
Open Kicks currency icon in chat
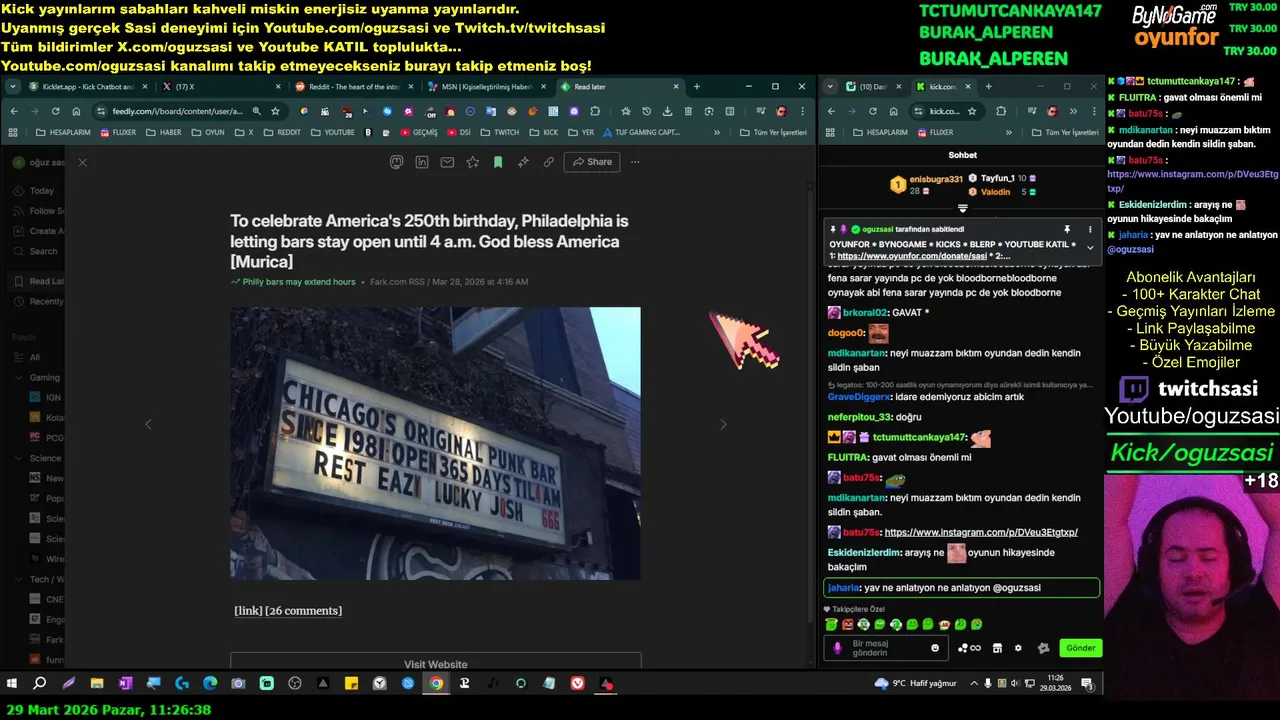[969, 648]
